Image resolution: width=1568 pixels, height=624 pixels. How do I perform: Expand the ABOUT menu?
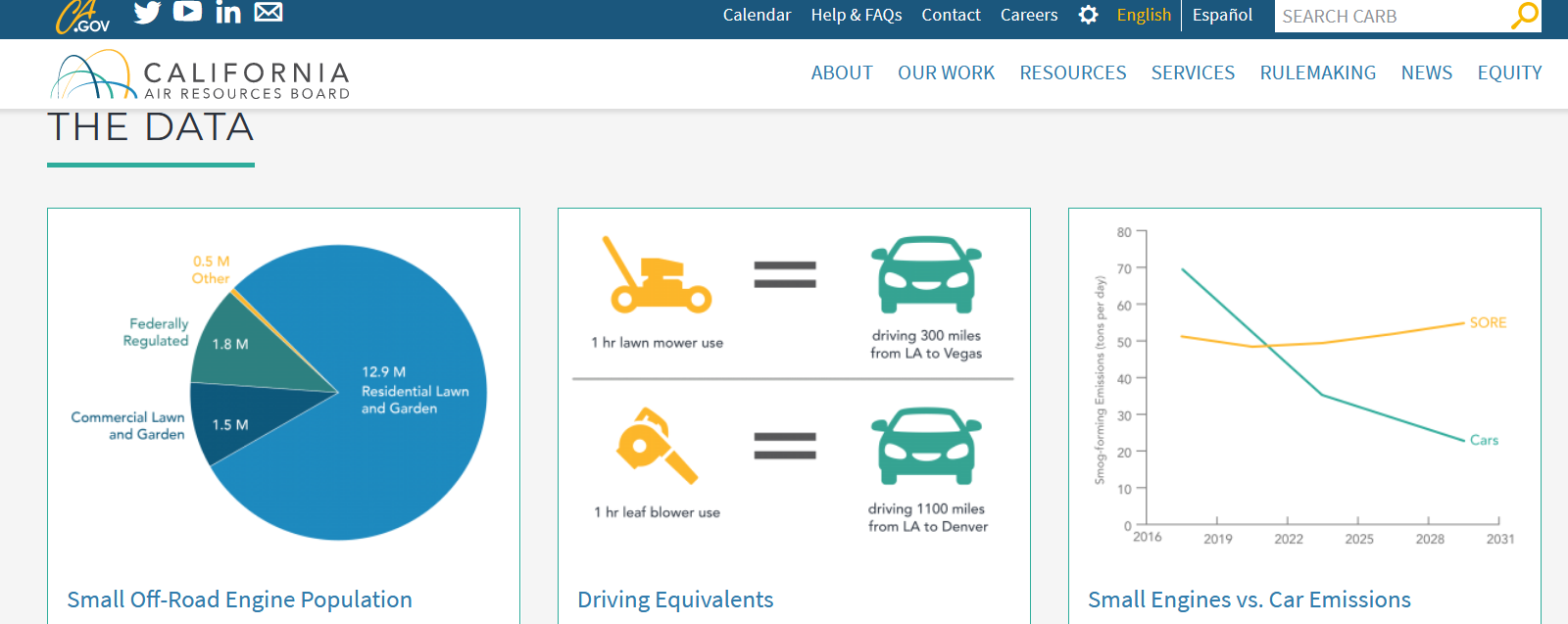pyautogui.click(x=842, y=72)
